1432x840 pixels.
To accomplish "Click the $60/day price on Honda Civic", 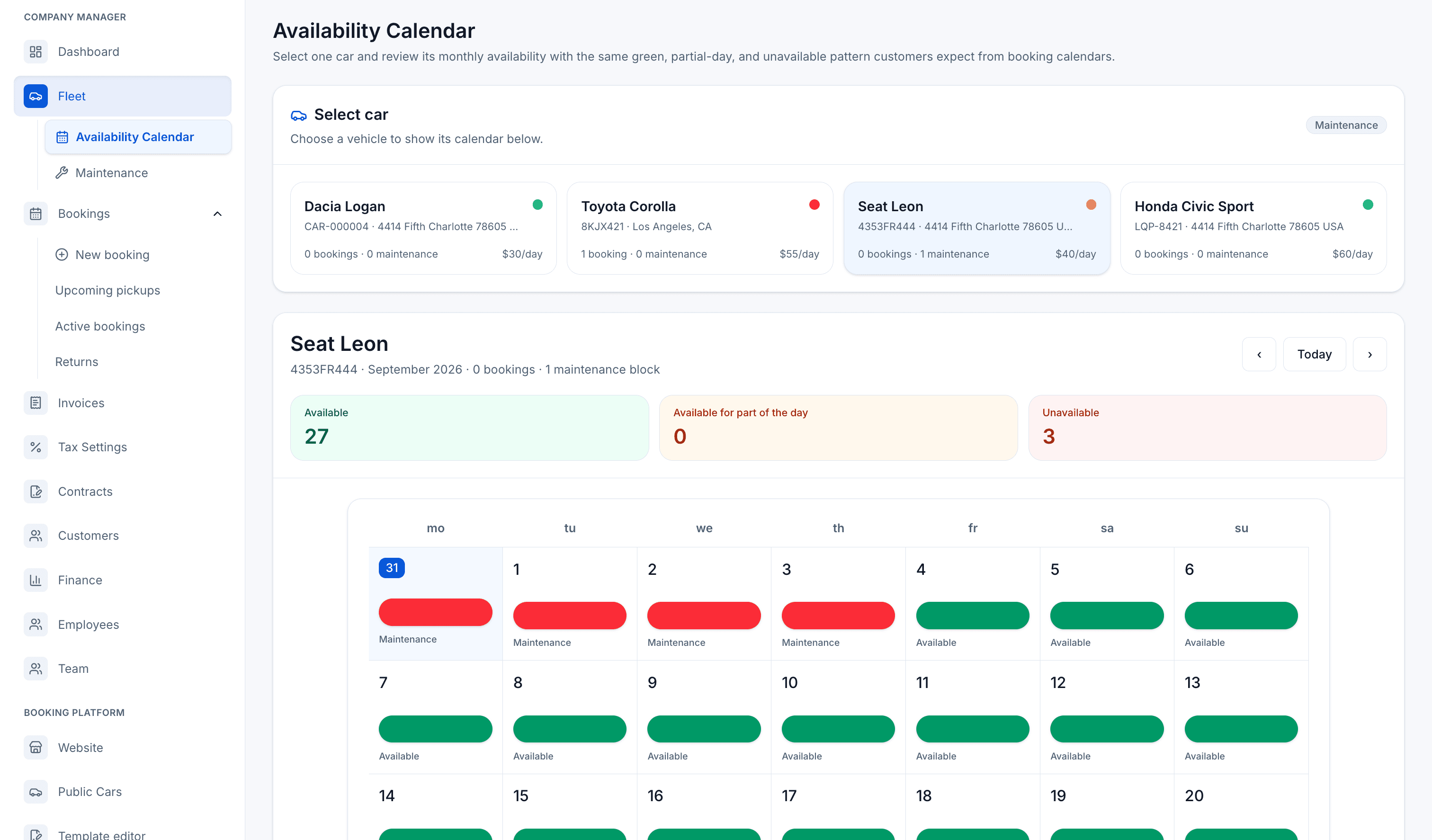I will coord(1352,254).
